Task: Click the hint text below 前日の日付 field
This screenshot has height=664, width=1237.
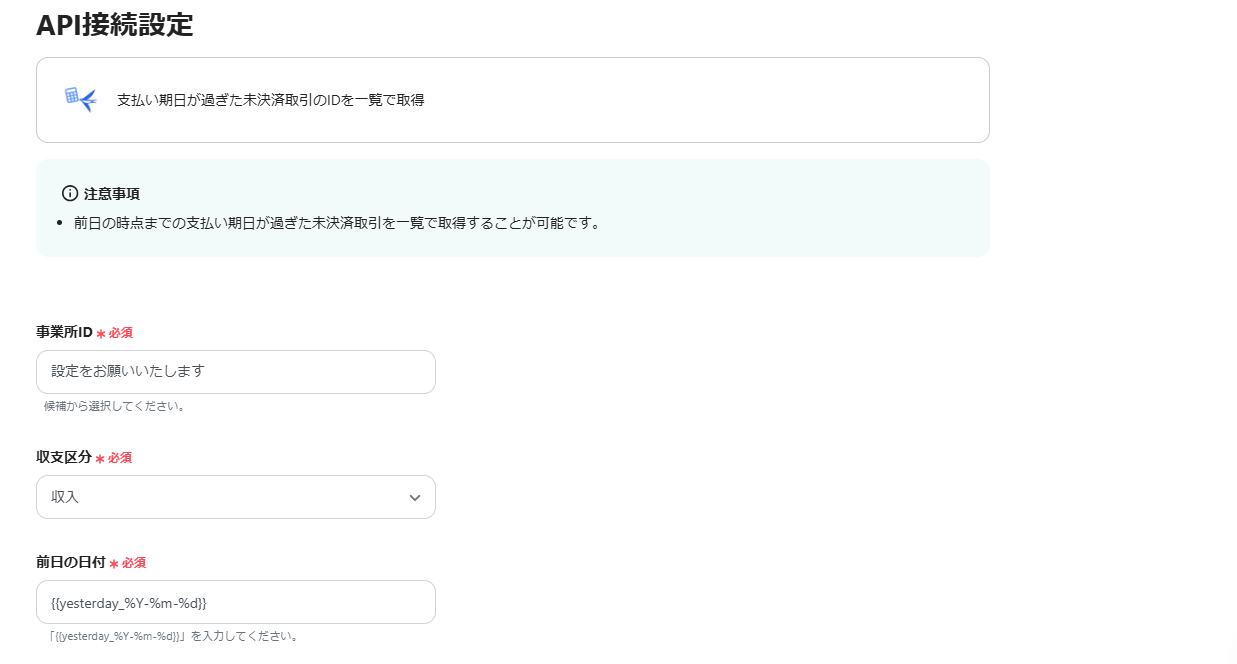Action: point(174,636)
